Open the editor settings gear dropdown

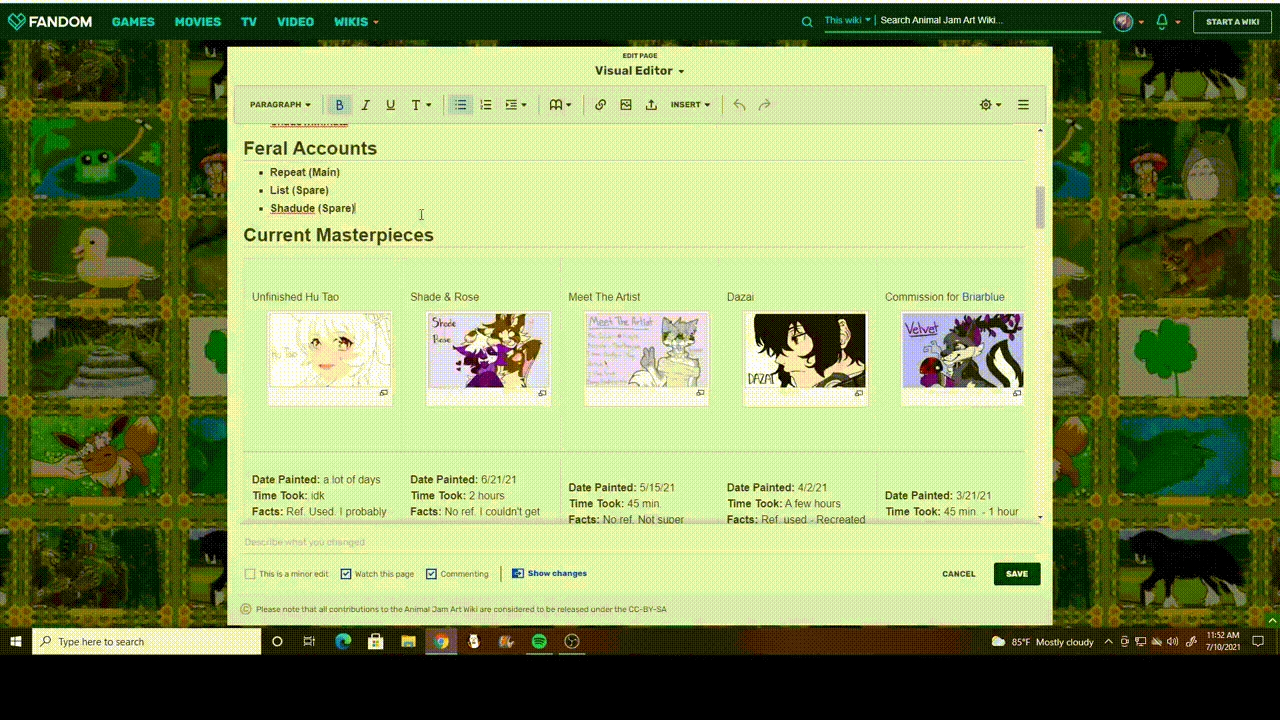990,105
